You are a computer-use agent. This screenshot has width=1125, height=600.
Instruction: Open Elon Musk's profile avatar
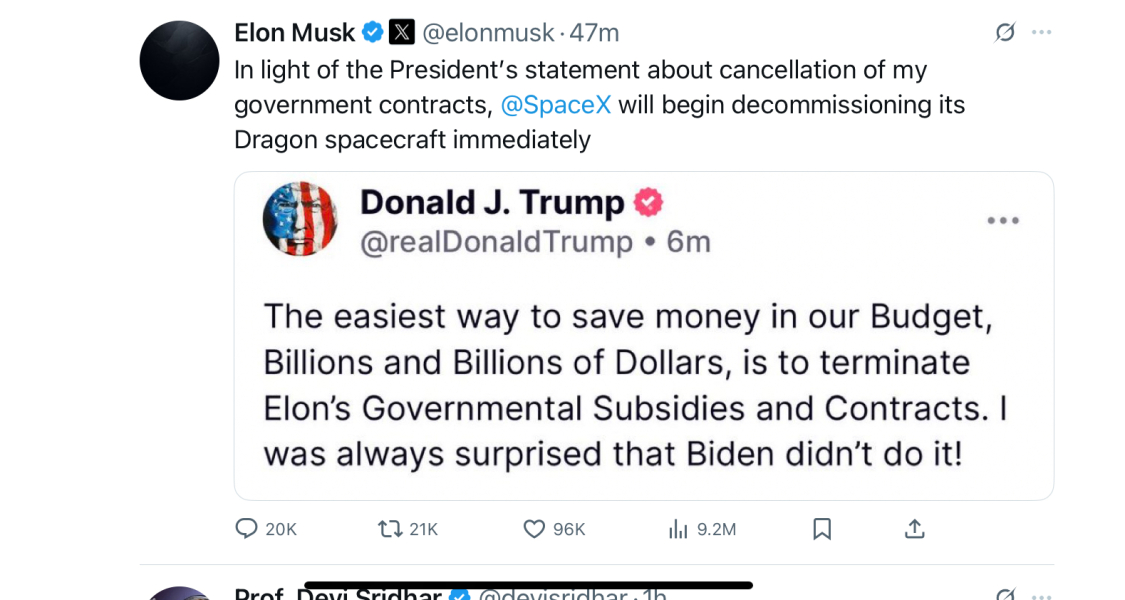(x=179, y=60)
